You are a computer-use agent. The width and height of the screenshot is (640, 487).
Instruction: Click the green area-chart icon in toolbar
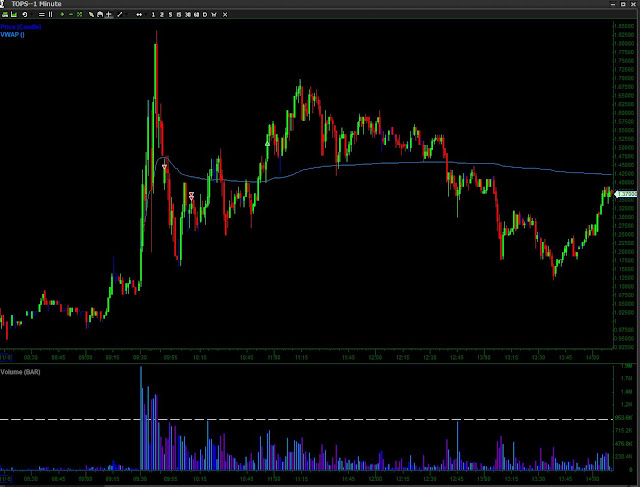[14, 14]
